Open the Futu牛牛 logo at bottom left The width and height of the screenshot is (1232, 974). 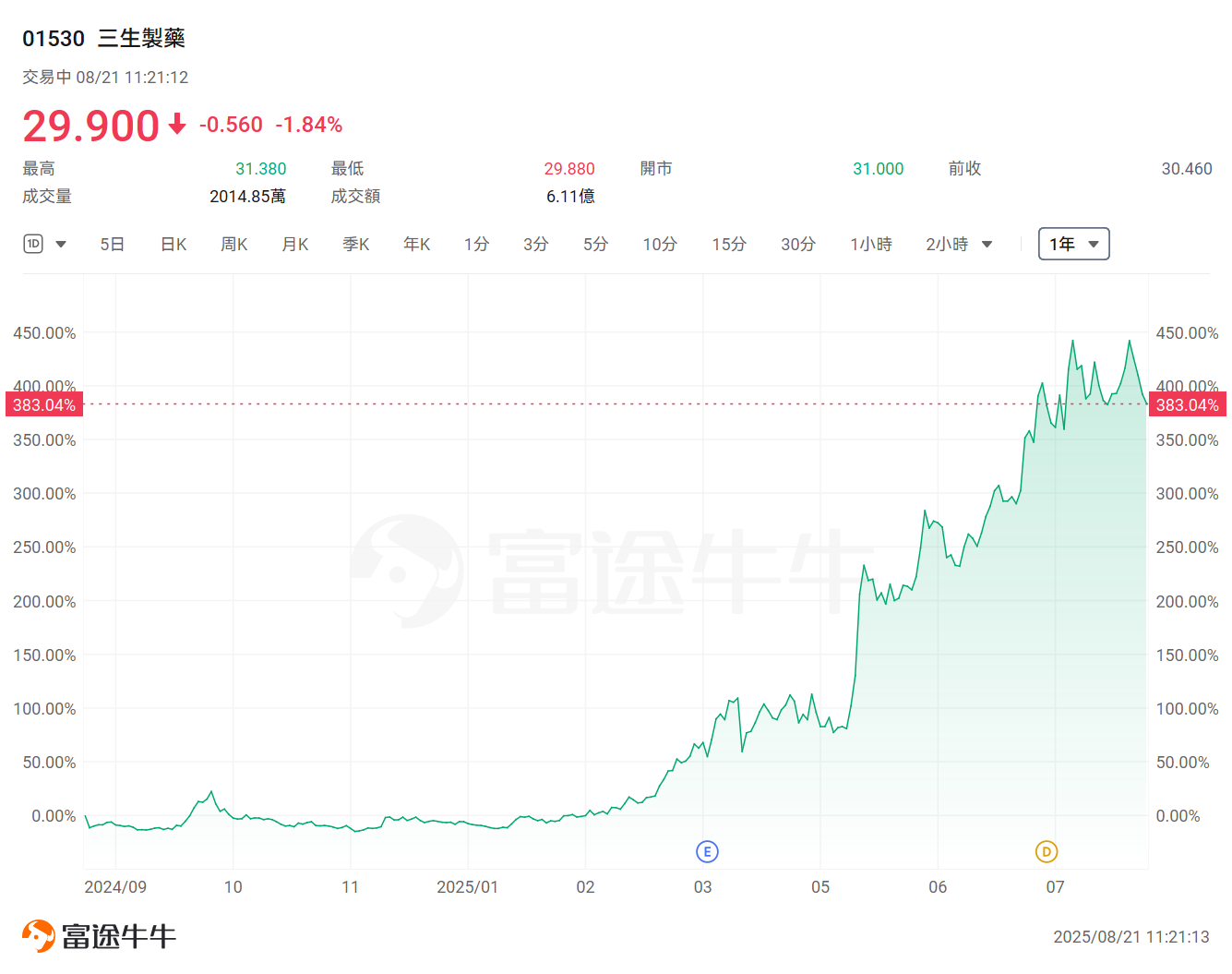tap(97, 935)
